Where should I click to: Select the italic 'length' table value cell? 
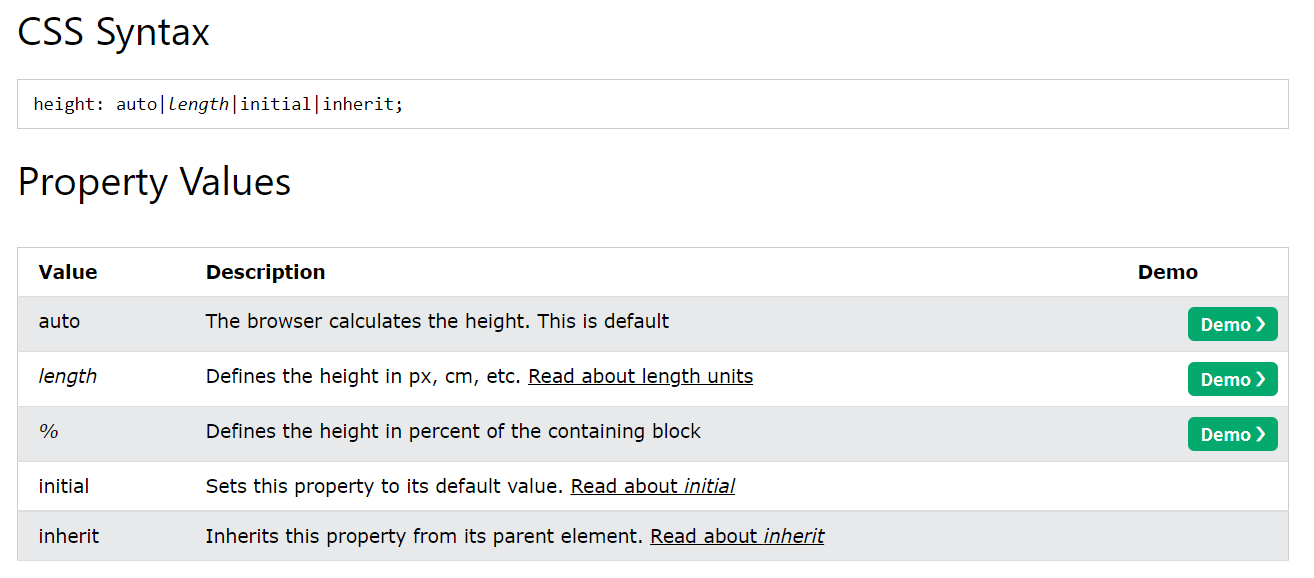68,377
